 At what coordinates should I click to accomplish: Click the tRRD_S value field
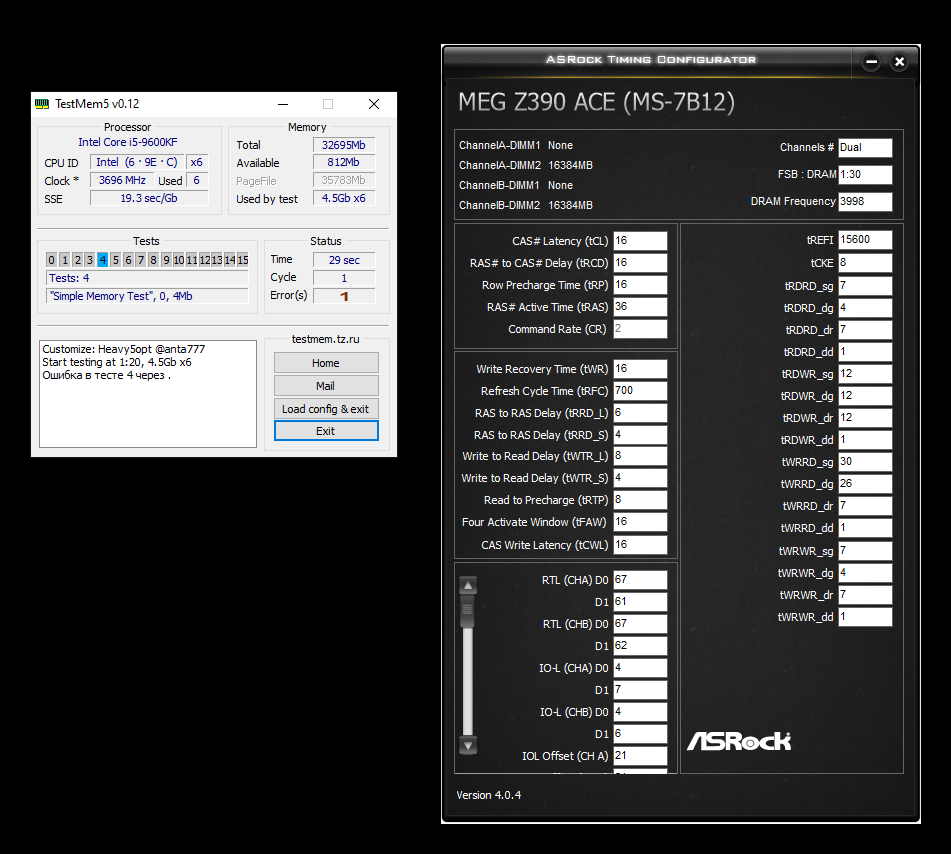640,434
